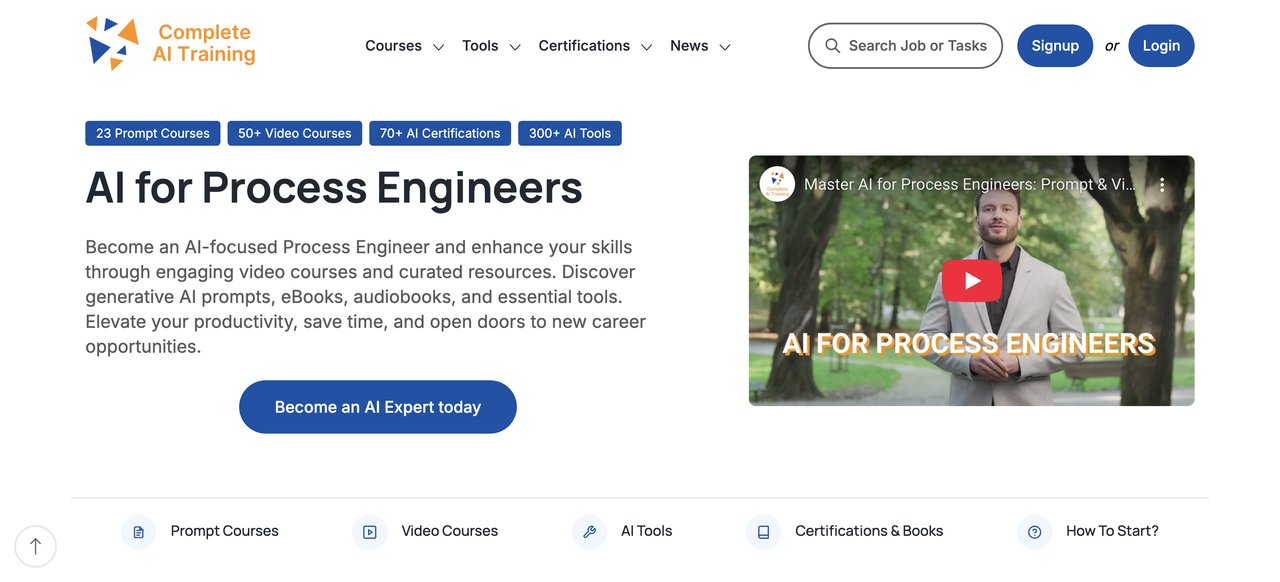1280x582 pixels.
Task: Click the 300+ AI Tools badge
Action: tap(570, 133)
